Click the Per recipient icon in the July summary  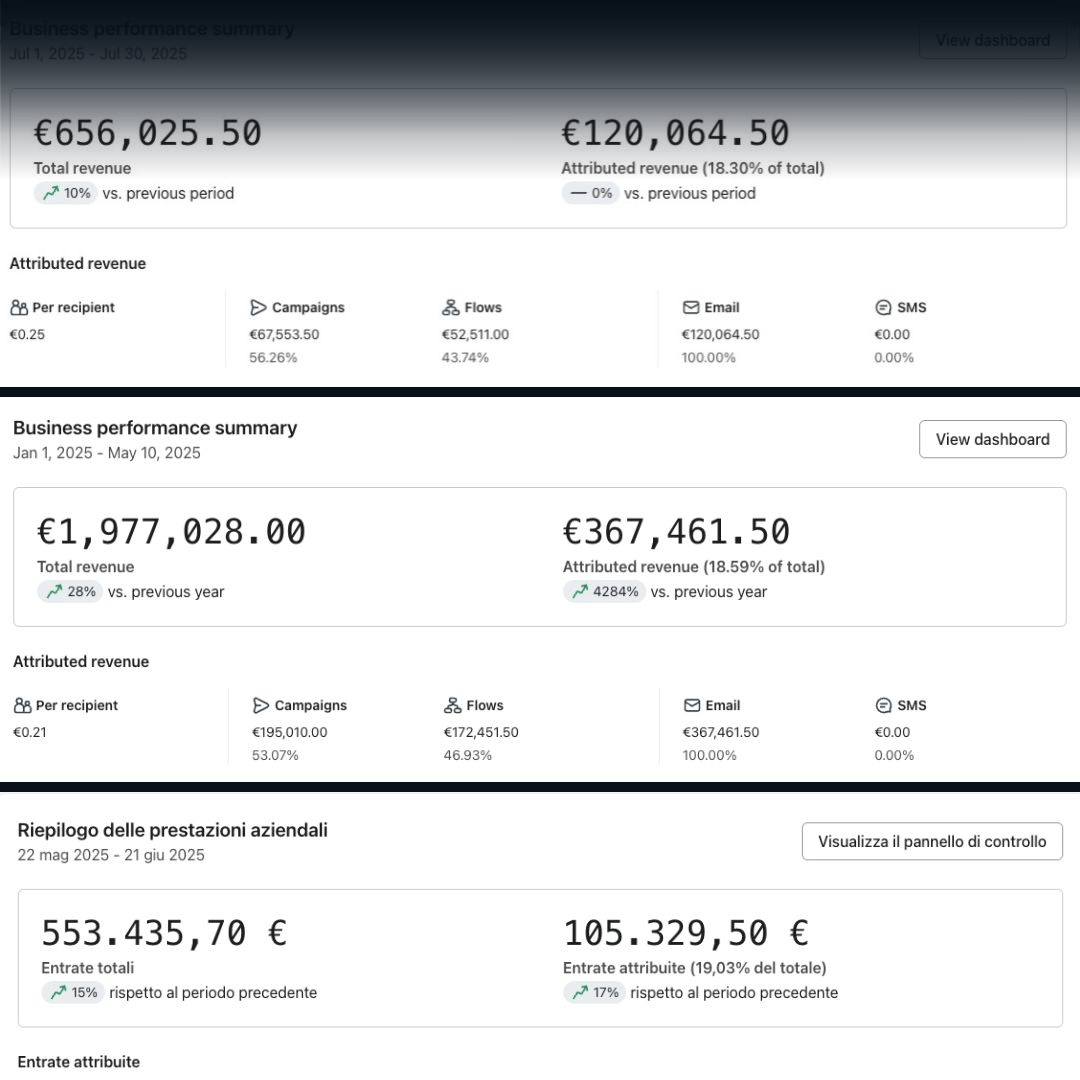(19, 308)
